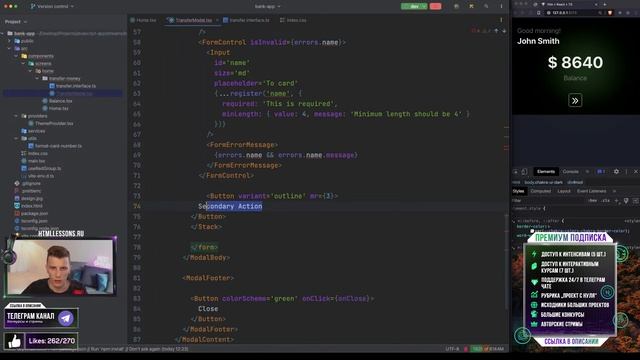
Task: Open the Version control dropdown
Action: point(52,7)
